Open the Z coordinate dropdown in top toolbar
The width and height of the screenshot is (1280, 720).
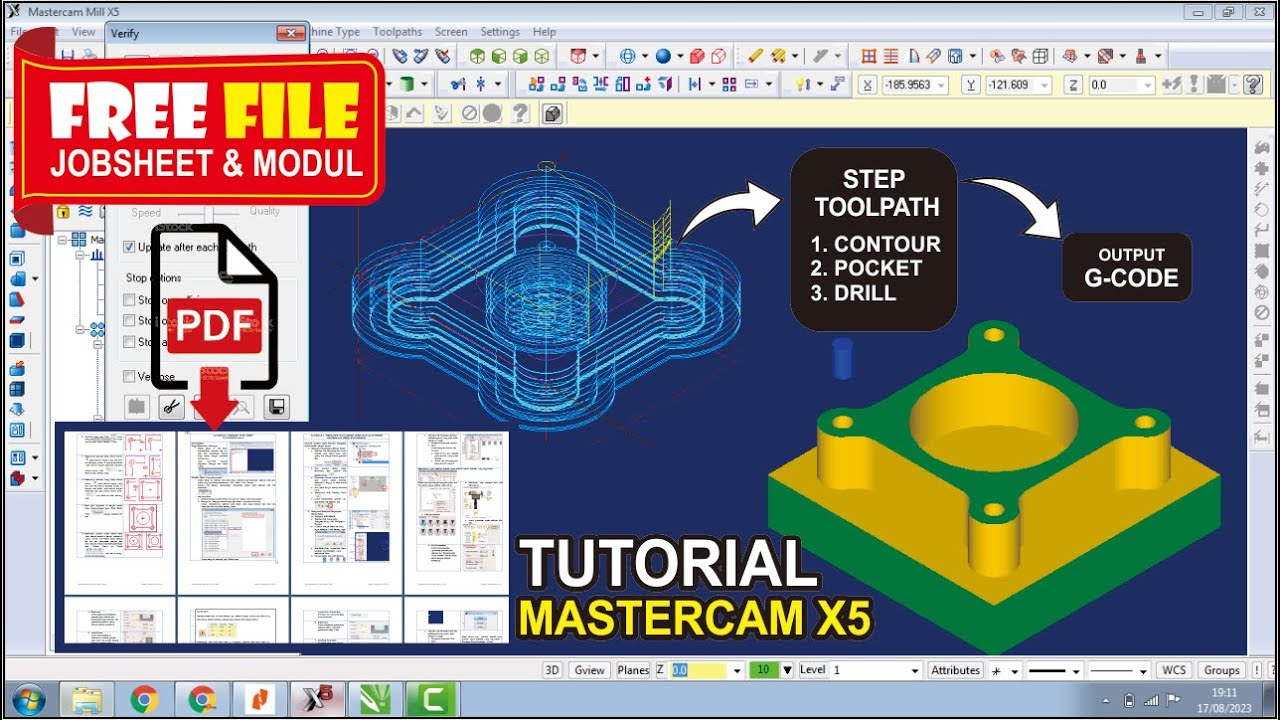(x=1148, y=85)
